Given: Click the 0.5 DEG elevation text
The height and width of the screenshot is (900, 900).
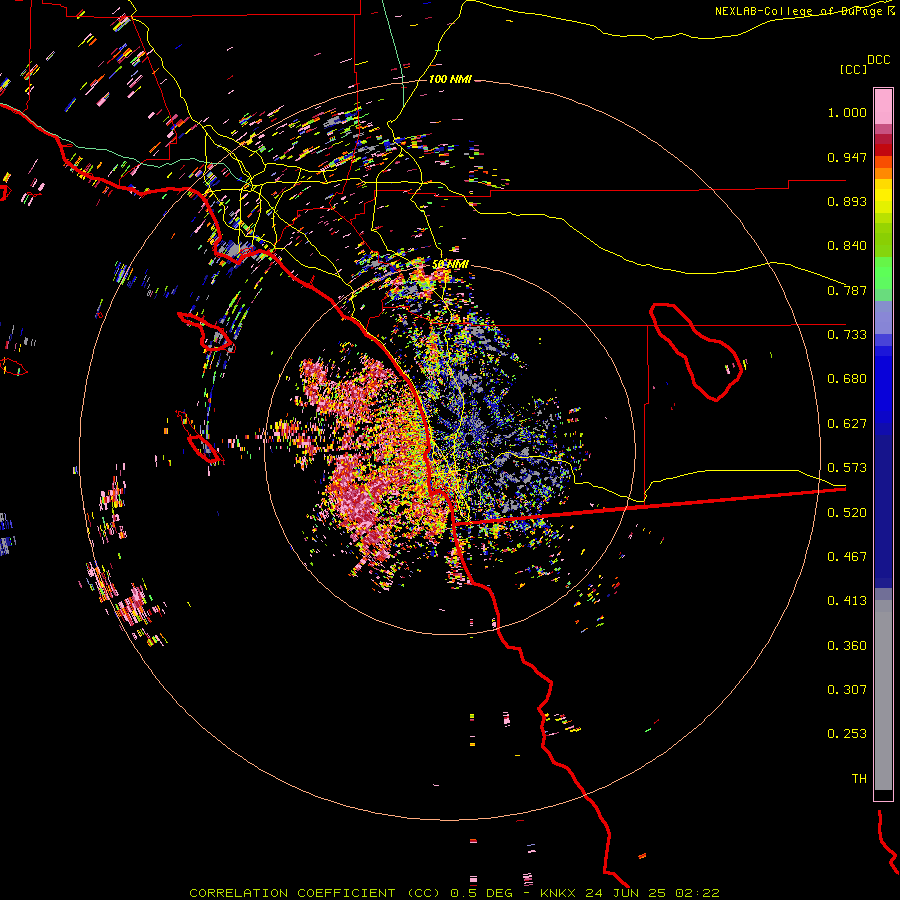Looking at the screenshot, I should 482,893.
